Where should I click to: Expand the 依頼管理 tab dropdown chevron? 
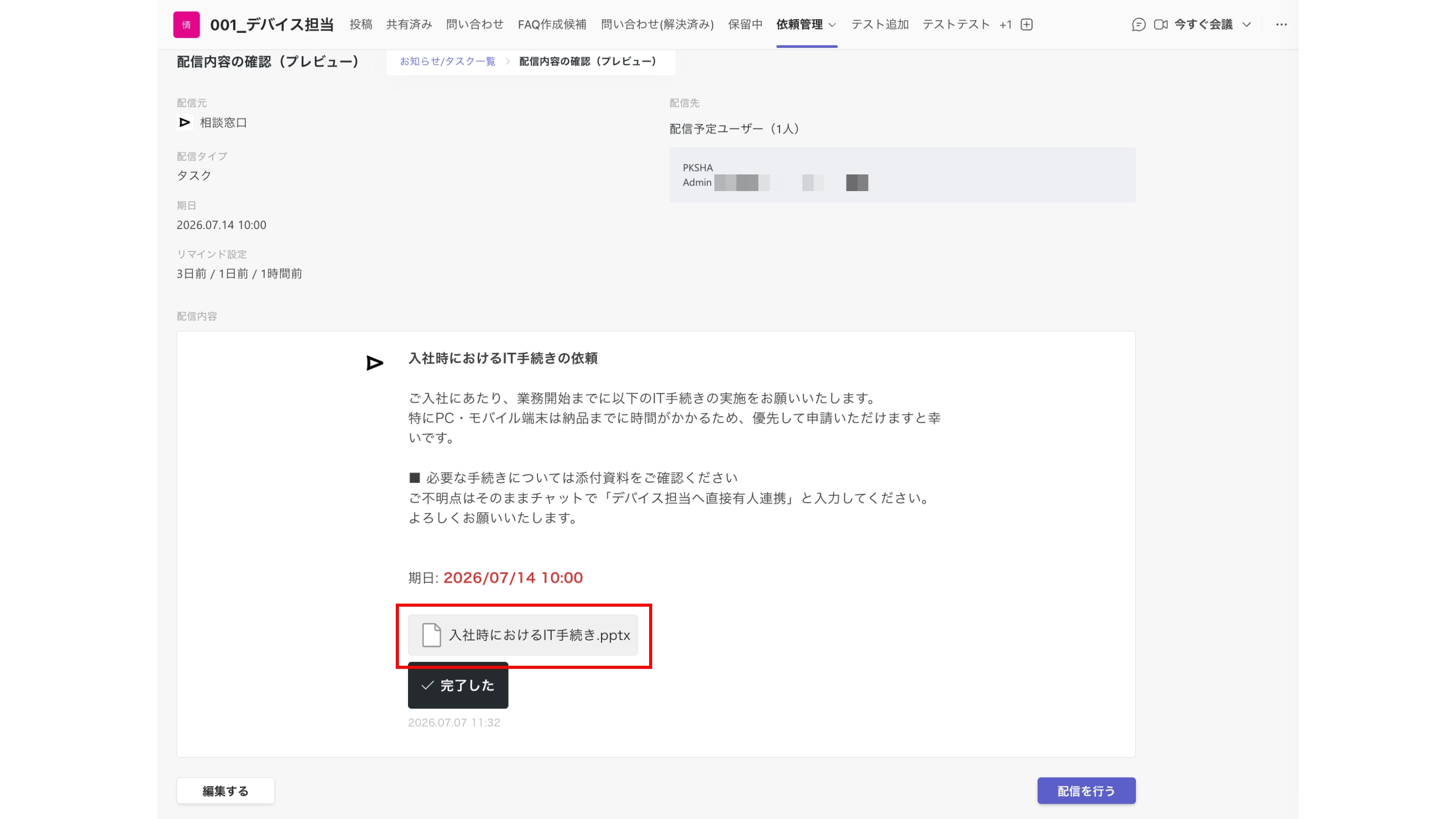coord(832,25)
